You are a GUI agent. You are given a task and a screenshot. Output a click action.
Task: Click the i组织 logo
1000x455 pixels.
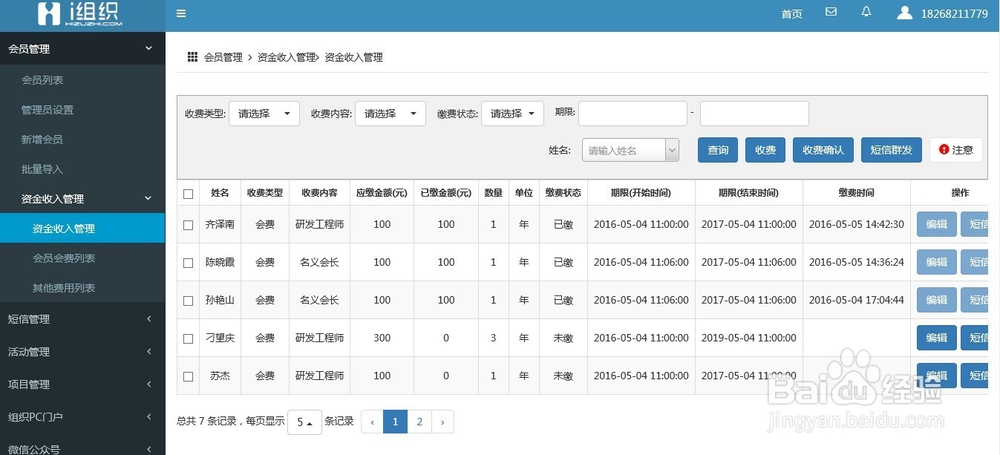[79, 13]
